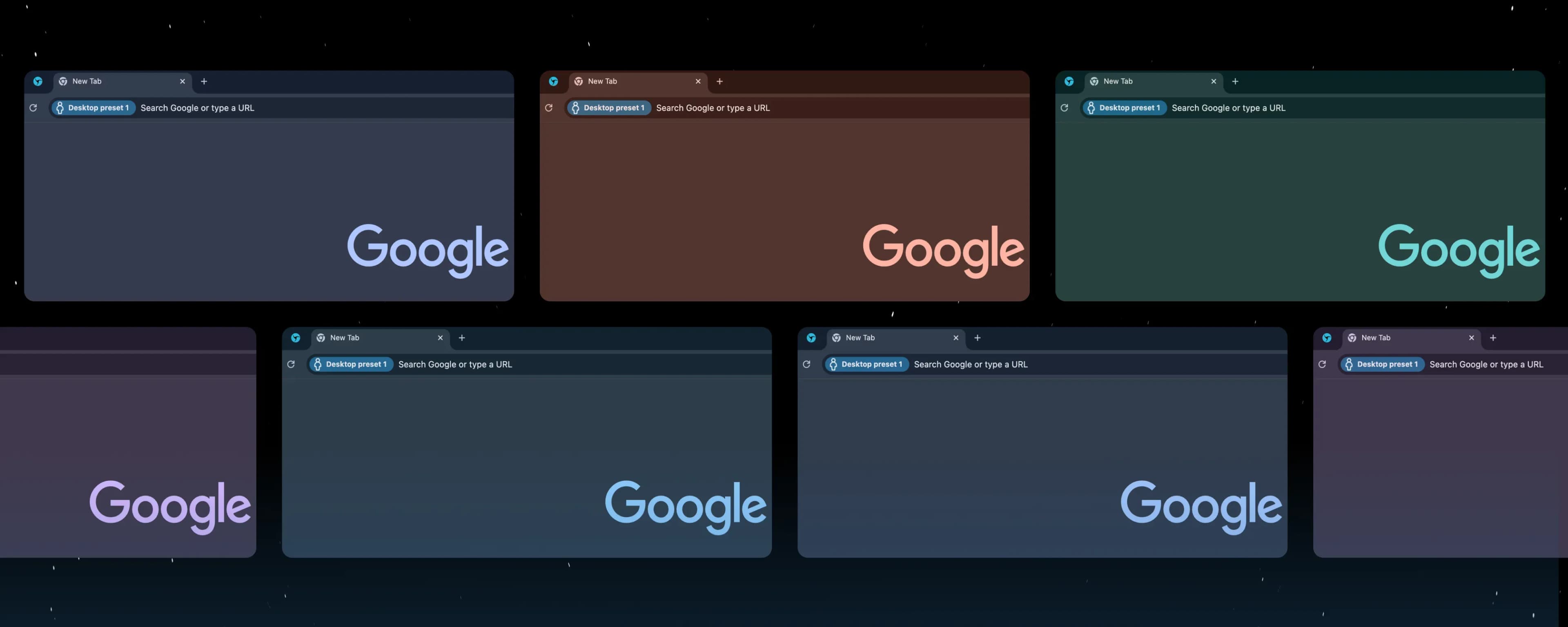Add a new tab in the green-themed window

1235,81
